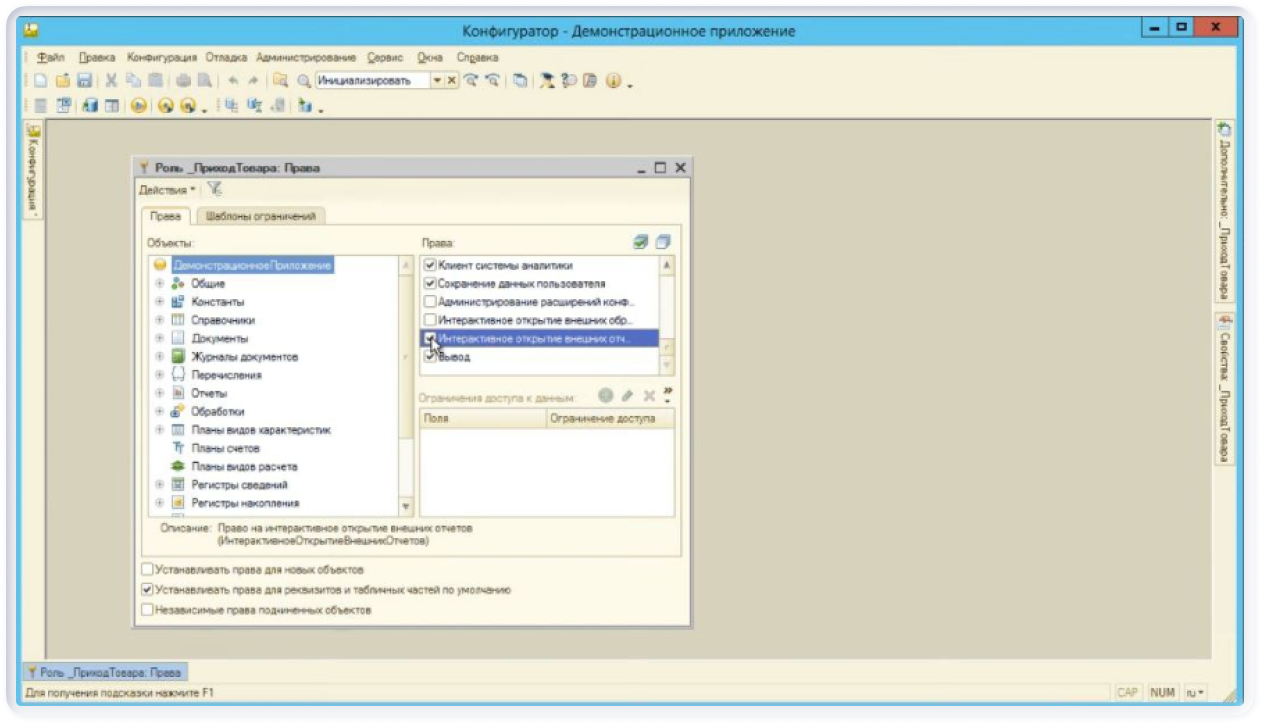The height and width of the screenshot is (724, 1262).
Task: Click the Set all rights icon above the rights list
Action: 641,242
